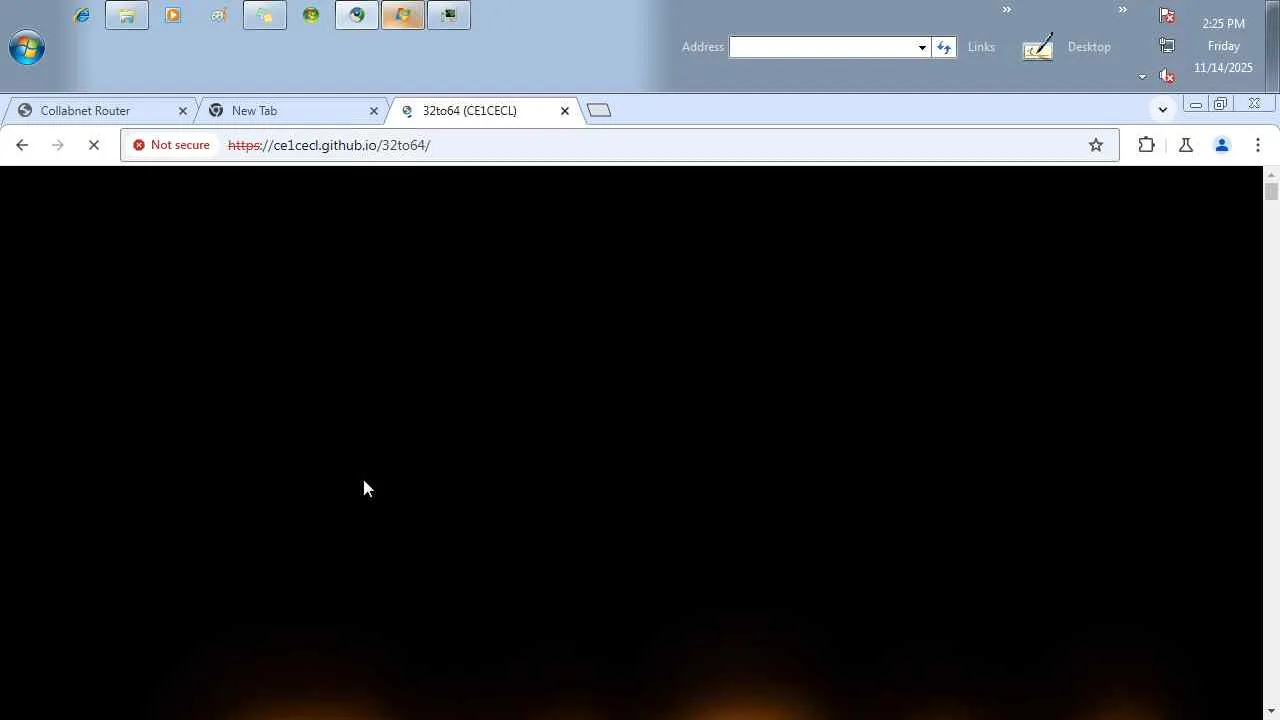This screenshot has height=720, width=1280.
Task: Click the Not secure site info chip
Action: coord(171,145)
